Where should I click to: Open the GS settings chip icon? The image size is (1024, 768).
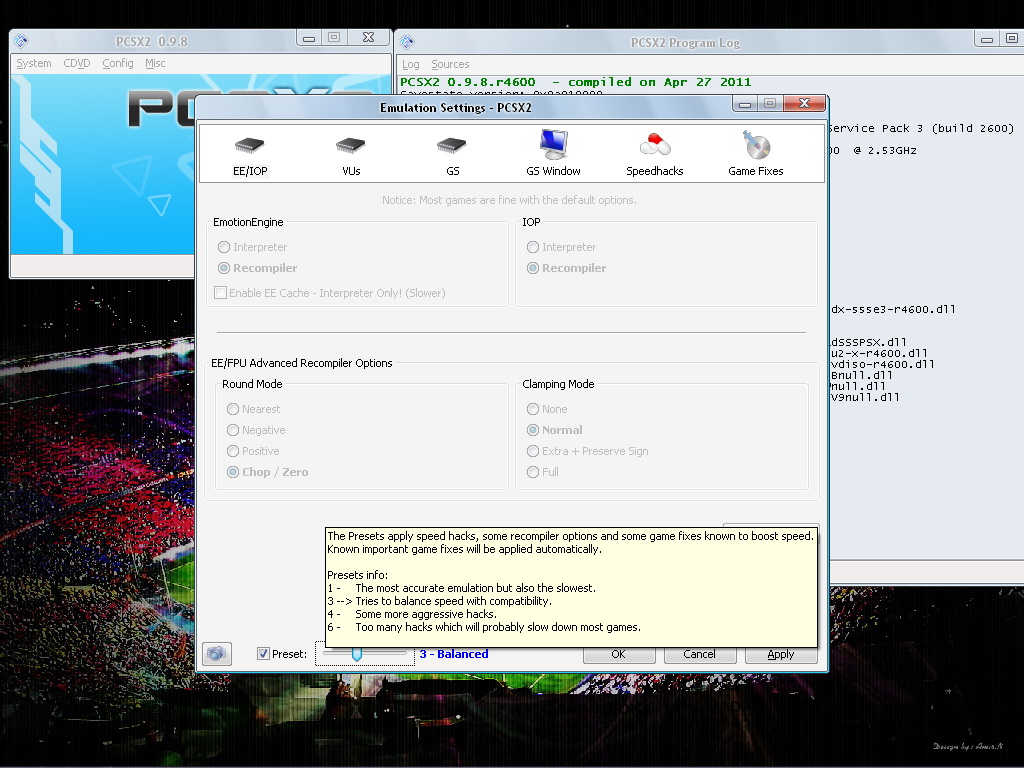tap(452, 145)
